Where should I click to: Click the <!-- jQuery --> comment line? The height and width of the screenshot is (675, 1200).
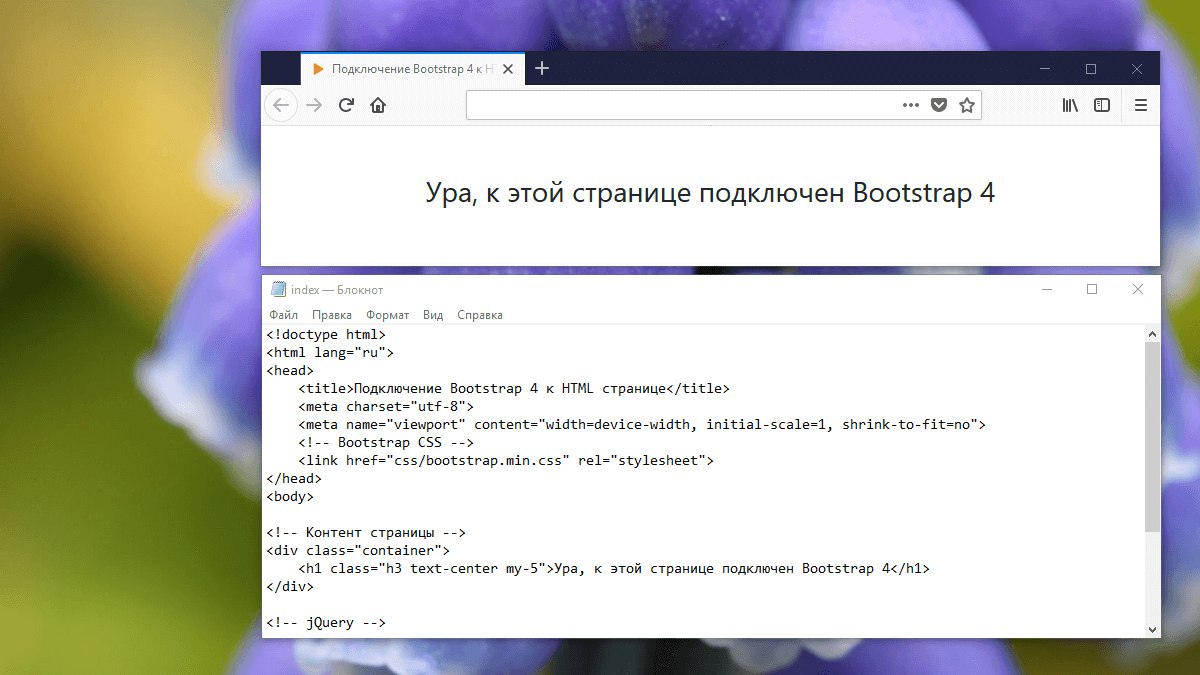pyautogui.click(x=326, y=623)
